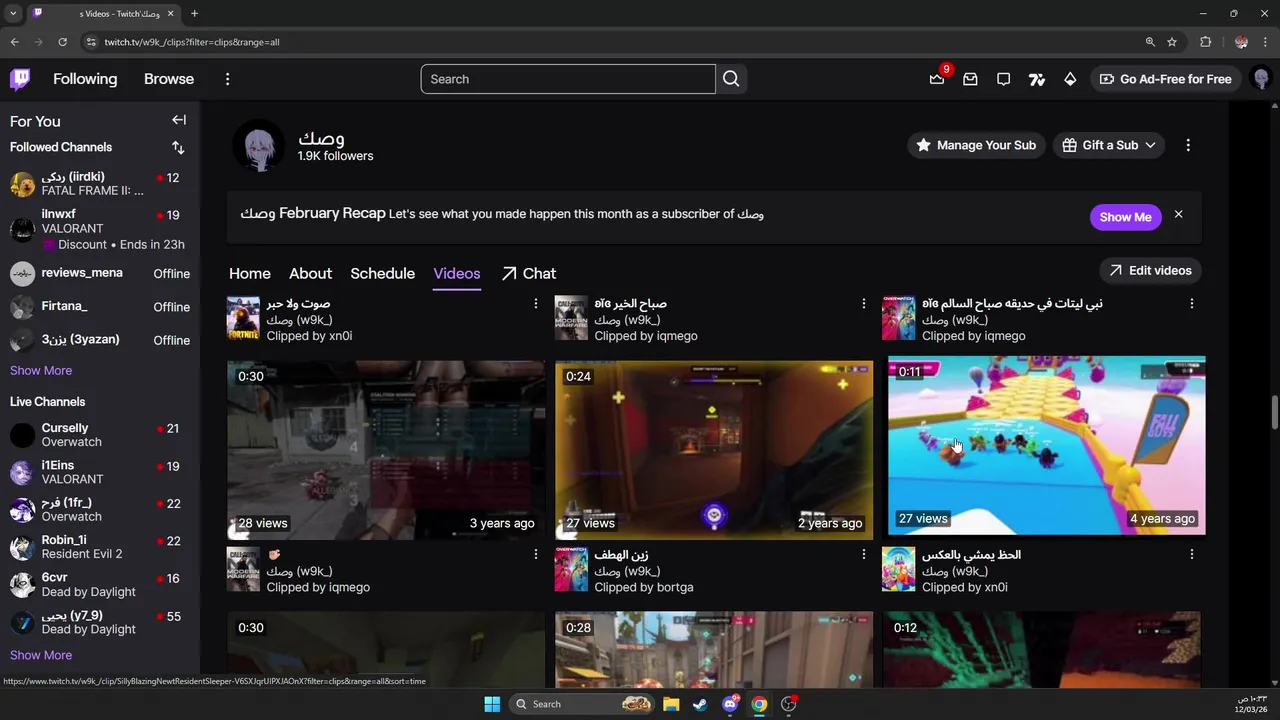Play the 0:24 Overwatch clip thumbnail
Image resolution: width=1280 pixels, height=720 pixels.
(714, 450)
